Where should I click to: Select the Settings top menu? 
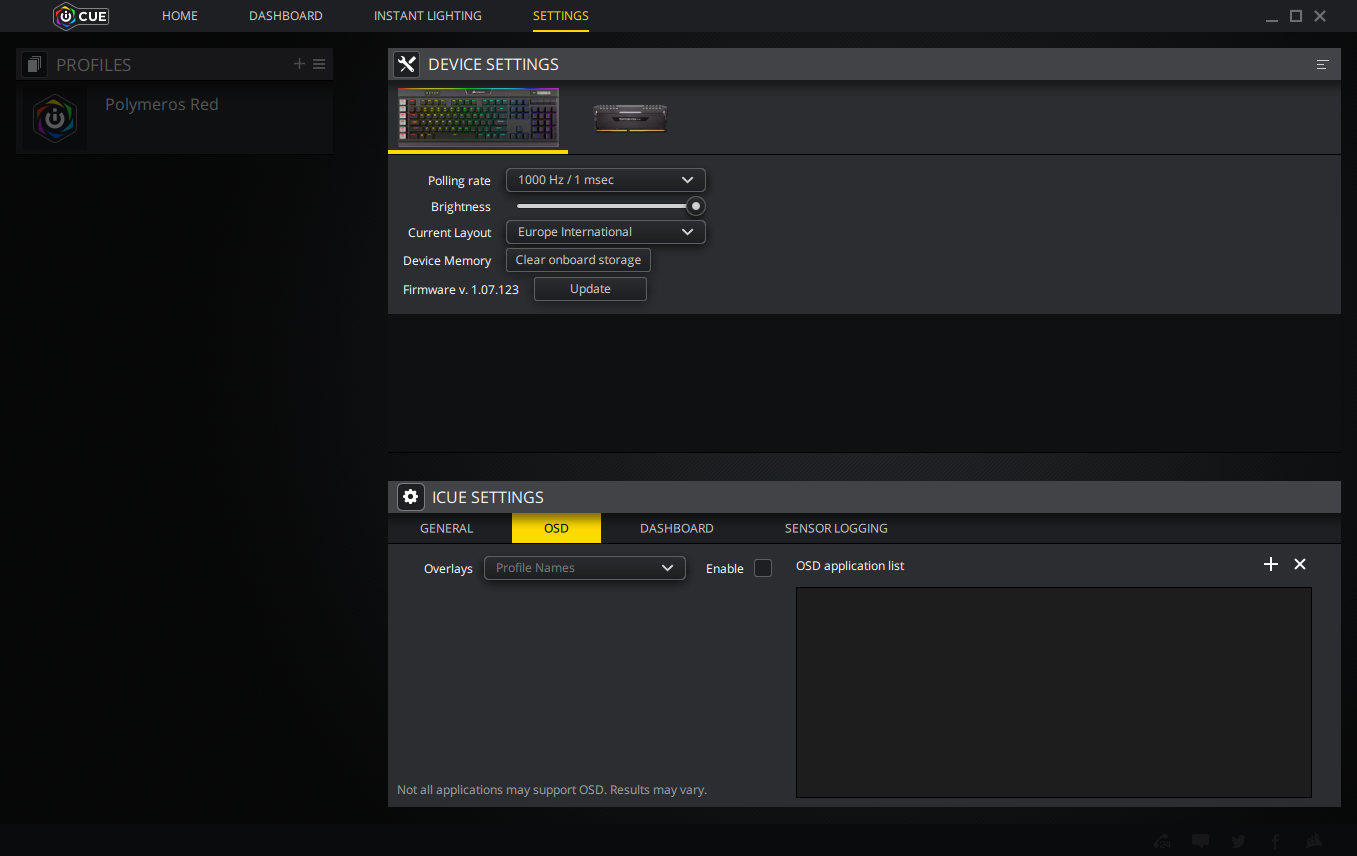pyautogui.click(x=561, y=16)
